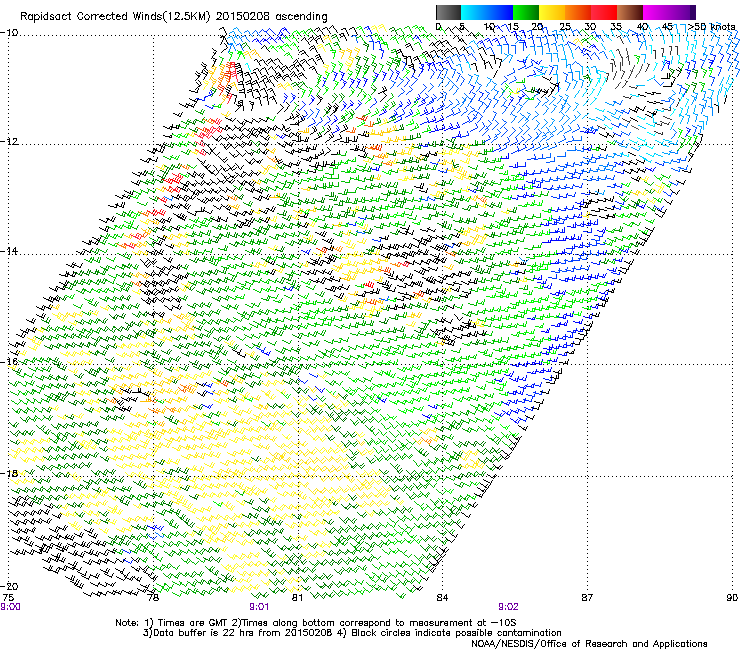
Task: Click the '>50 knots' legend label
Action: 711,26
